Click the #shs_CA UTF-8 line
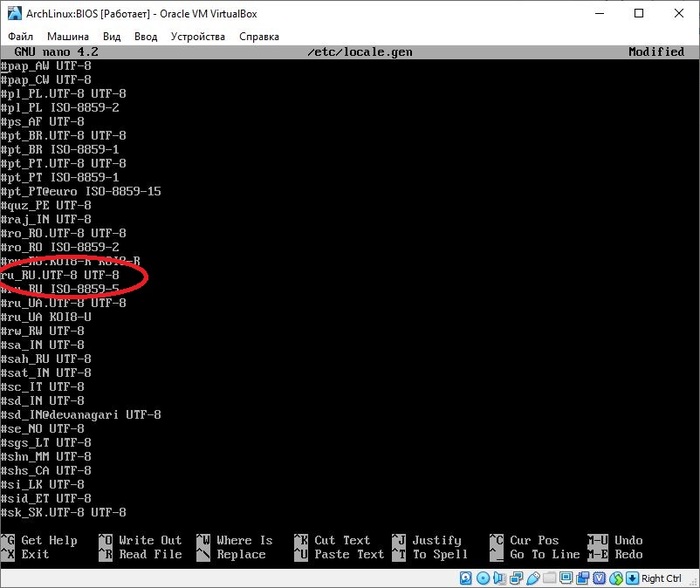This screenshot has width=700, height=588. [46, 471]
